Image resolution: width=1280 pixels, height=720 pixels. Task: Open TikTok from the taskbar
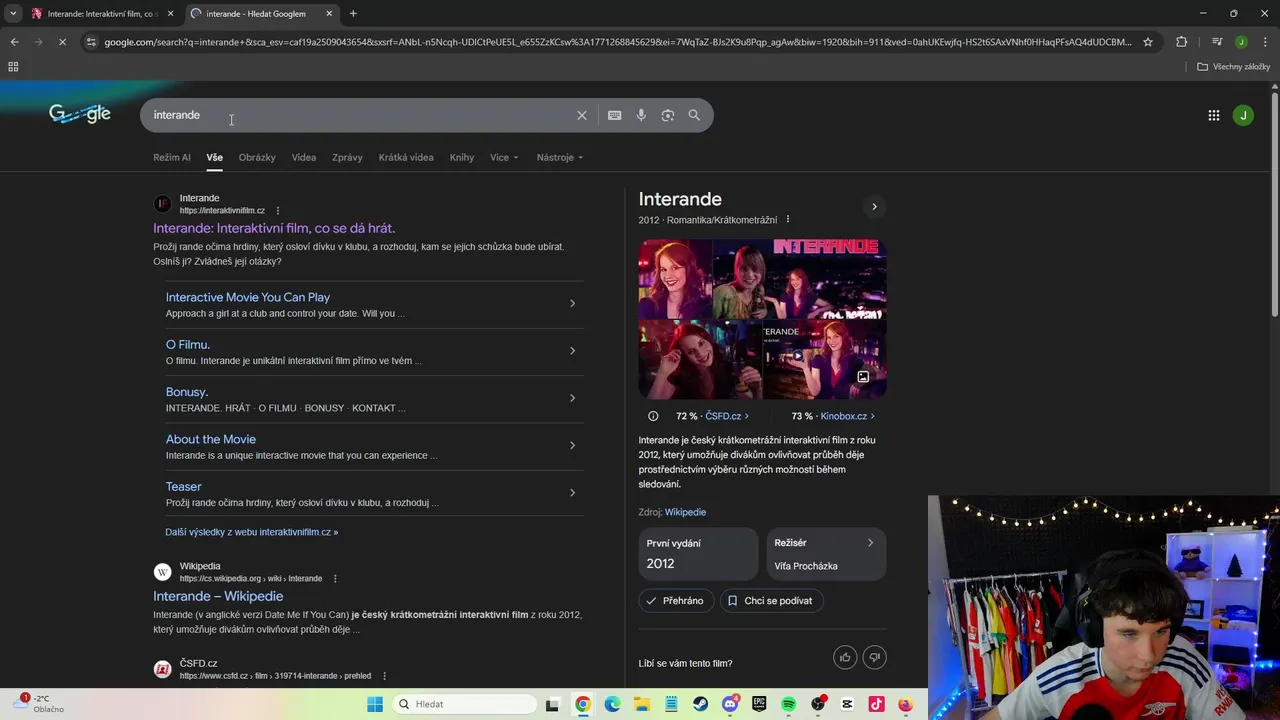point(877,704)
